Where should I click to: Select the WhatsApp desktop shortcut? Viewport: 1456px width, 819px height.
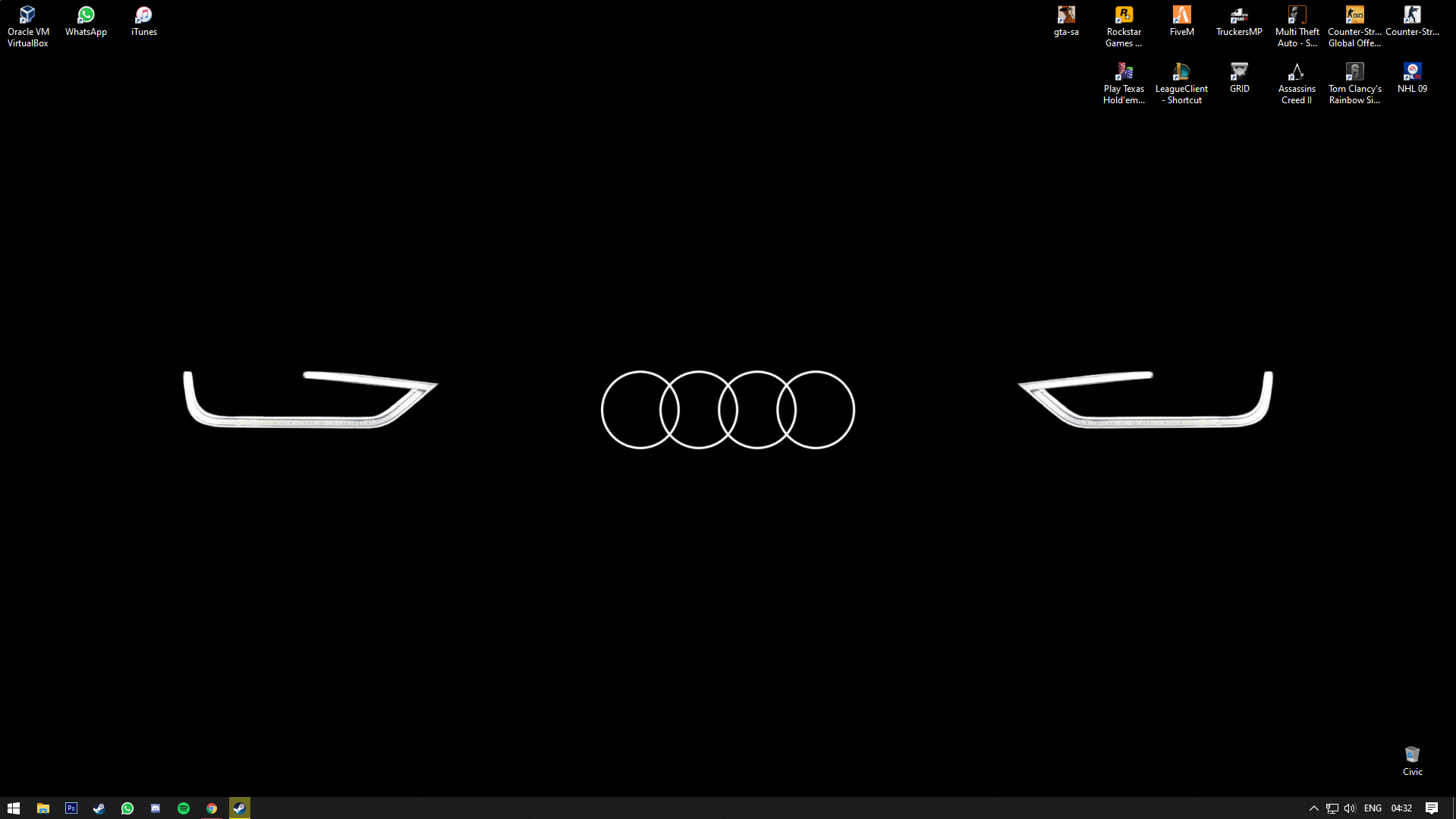pyautogui.click(x=86, y=21)
